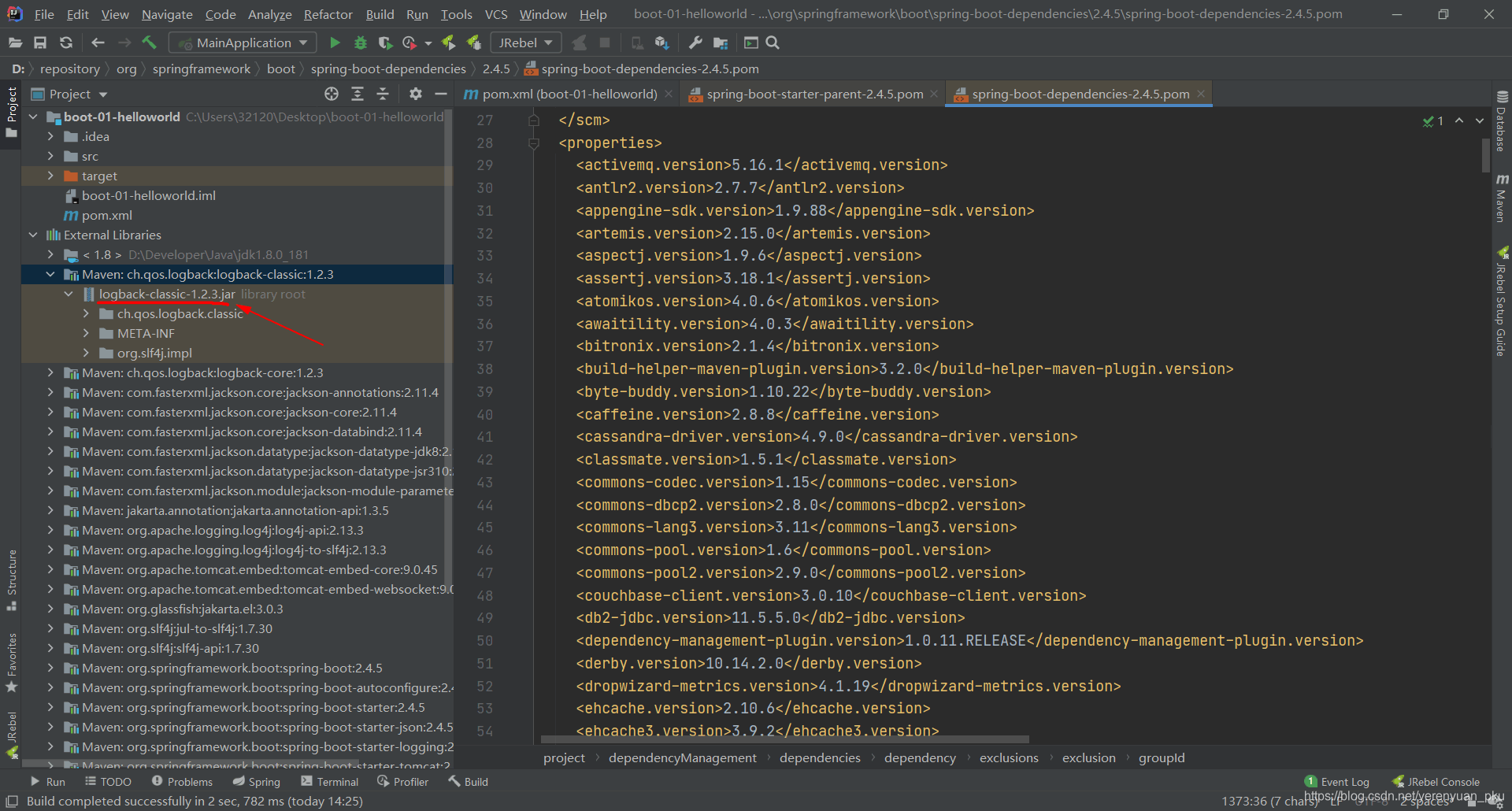Viewport: 1512px width, 811px height.
Task: Open the VCS menu
Action: (x=496, y=14)
